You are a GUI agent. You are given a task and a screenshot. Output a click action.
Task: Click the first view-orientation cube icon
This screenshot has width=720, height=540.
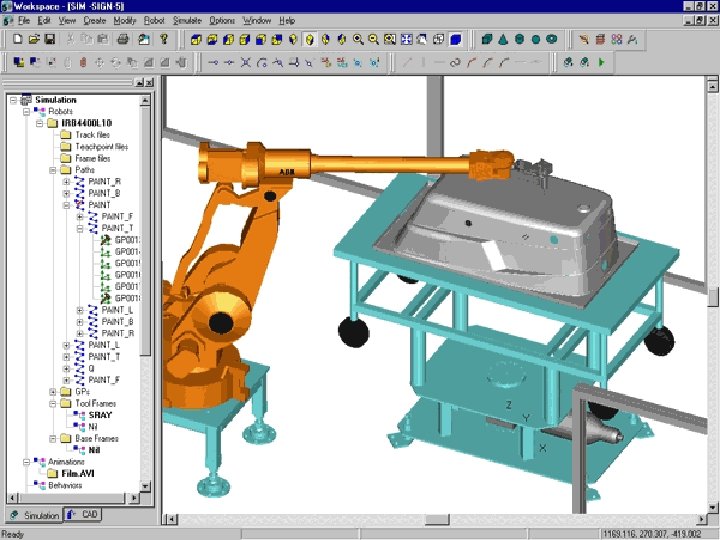coord(196,40)
